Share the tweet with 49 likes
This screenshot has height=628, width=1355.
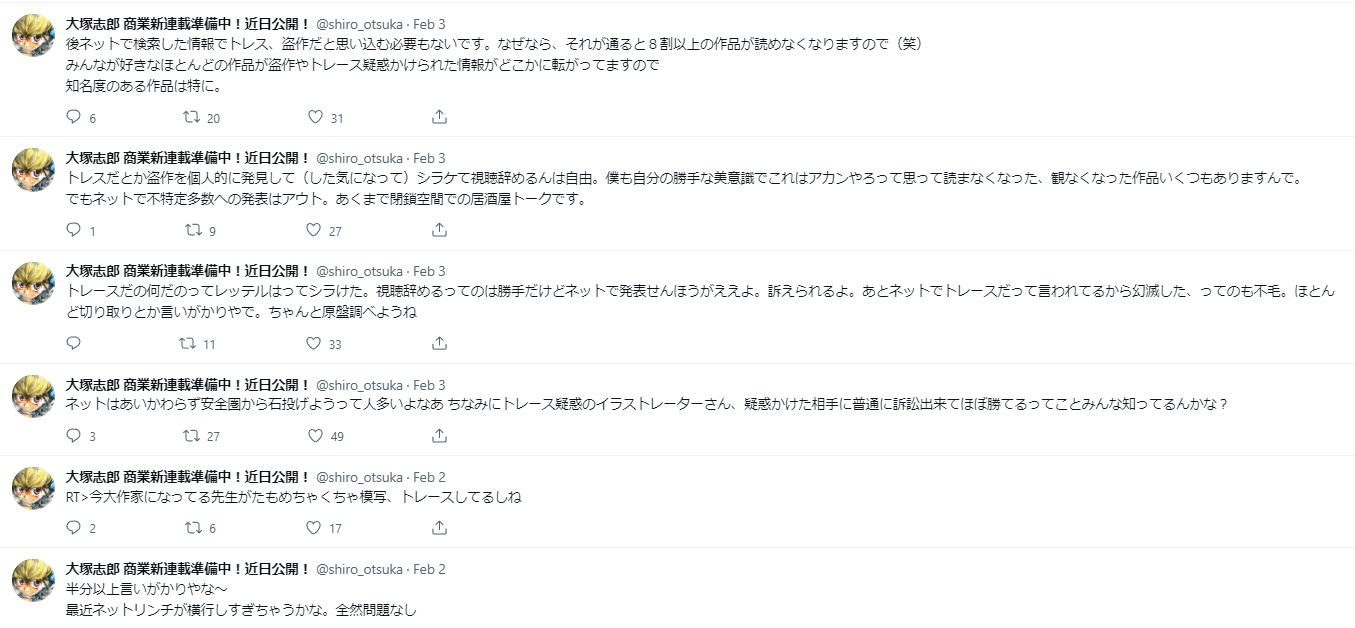pyautogui.click(x=439, y=436)
